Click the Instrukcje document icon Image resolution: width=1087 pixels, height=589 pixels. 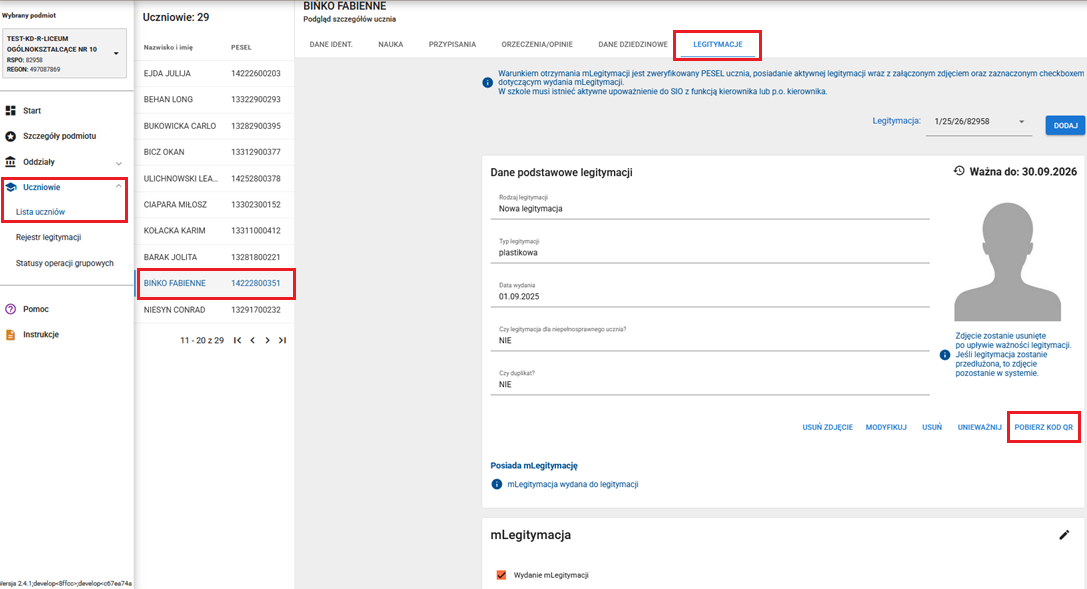(x=11, y=335)
